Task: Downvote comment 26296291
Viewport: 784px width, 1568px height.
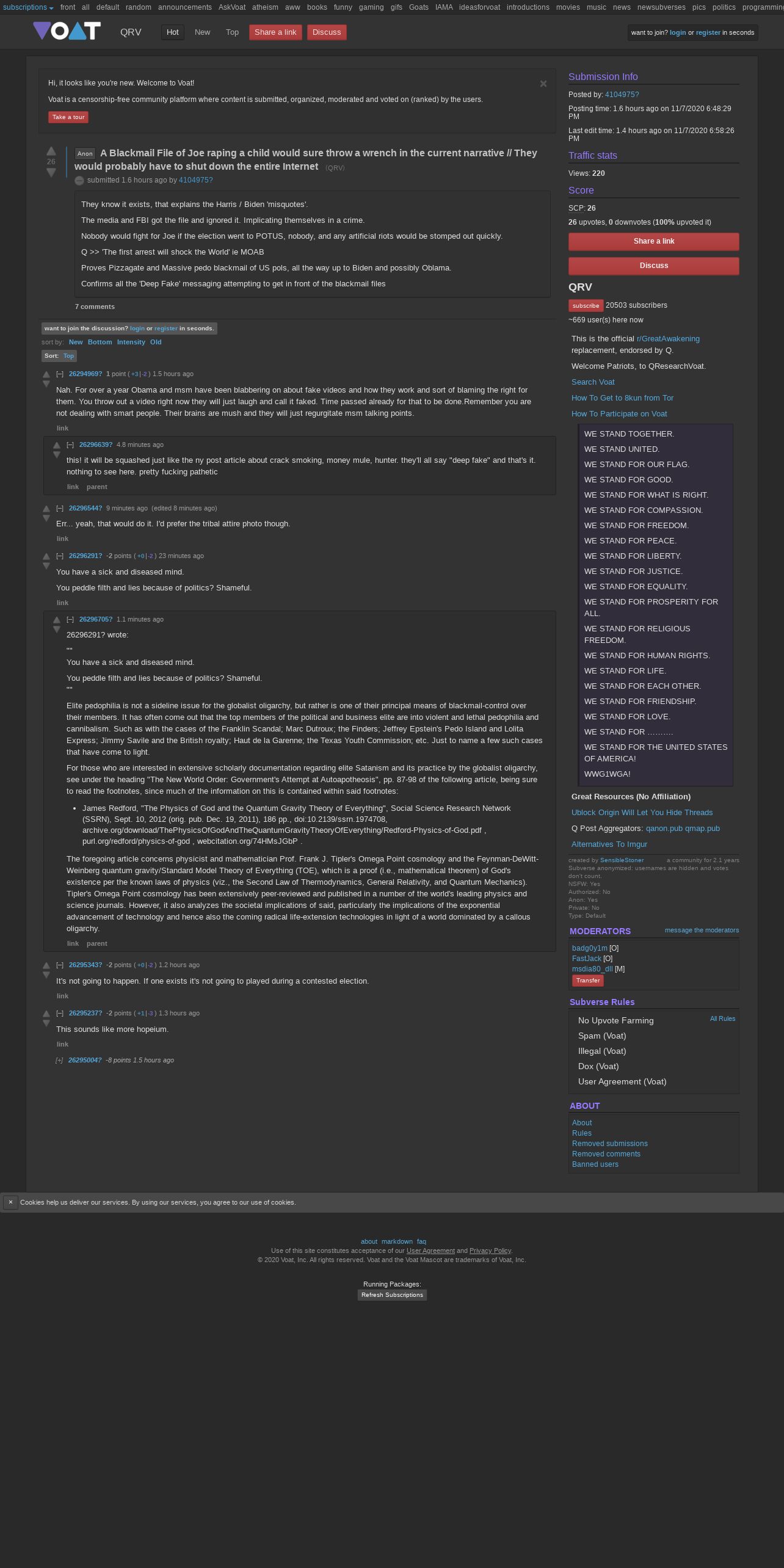Action: pos(46,566)
